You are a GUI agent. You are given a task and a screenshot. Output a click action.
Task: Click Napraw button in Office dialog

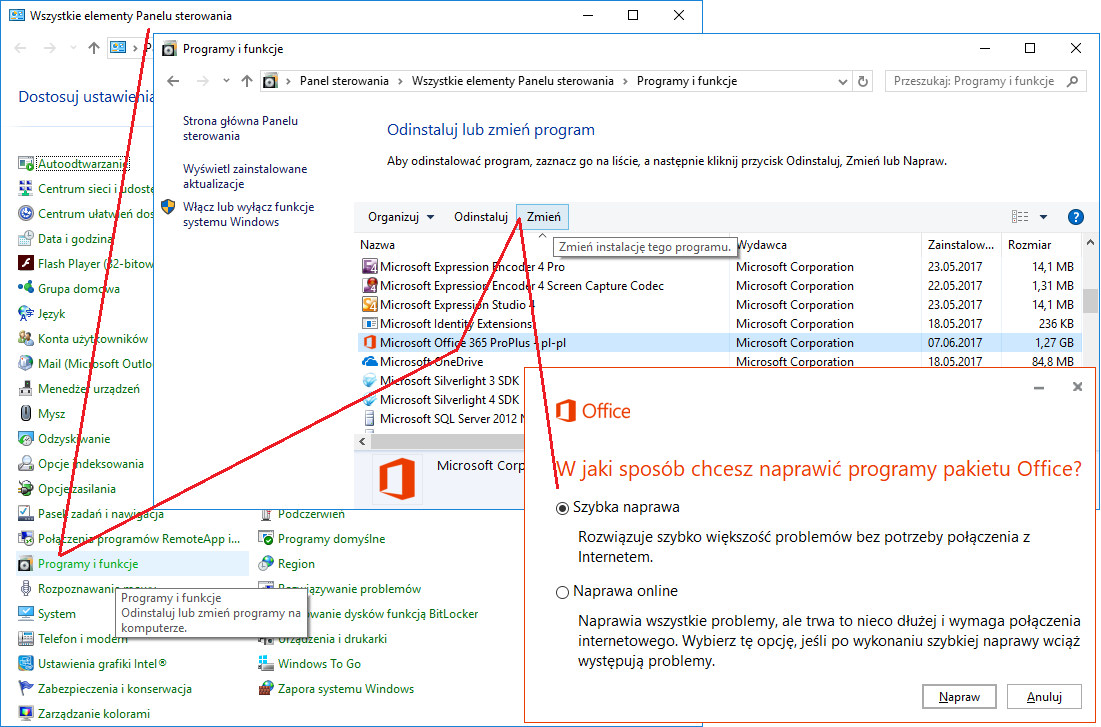coord(959,697)
